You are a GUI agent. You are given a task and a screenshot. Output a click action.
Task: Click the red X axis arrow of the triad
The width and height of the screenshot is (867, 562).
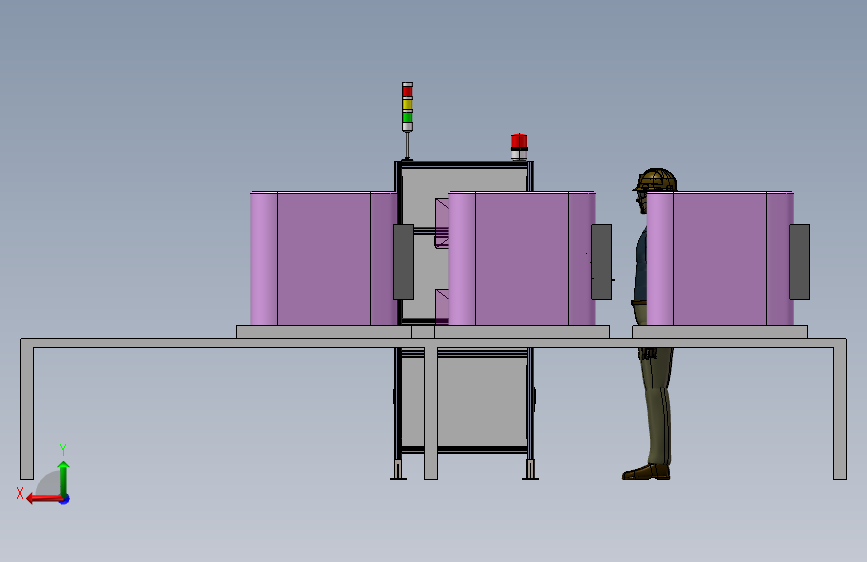44,499
